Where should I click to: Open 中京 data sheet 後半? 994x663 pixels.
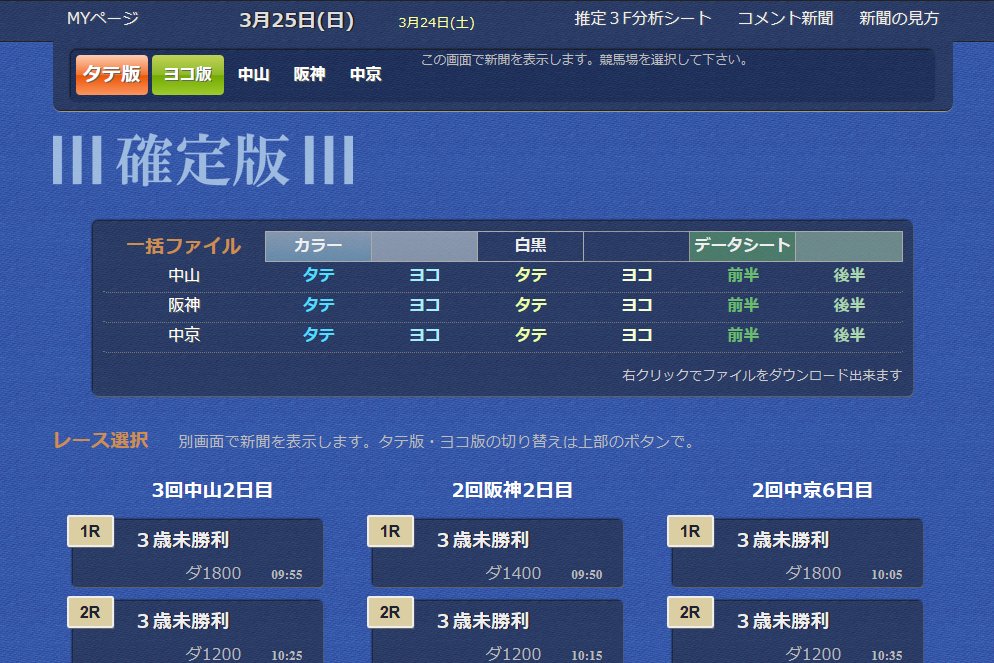point(849,335)
